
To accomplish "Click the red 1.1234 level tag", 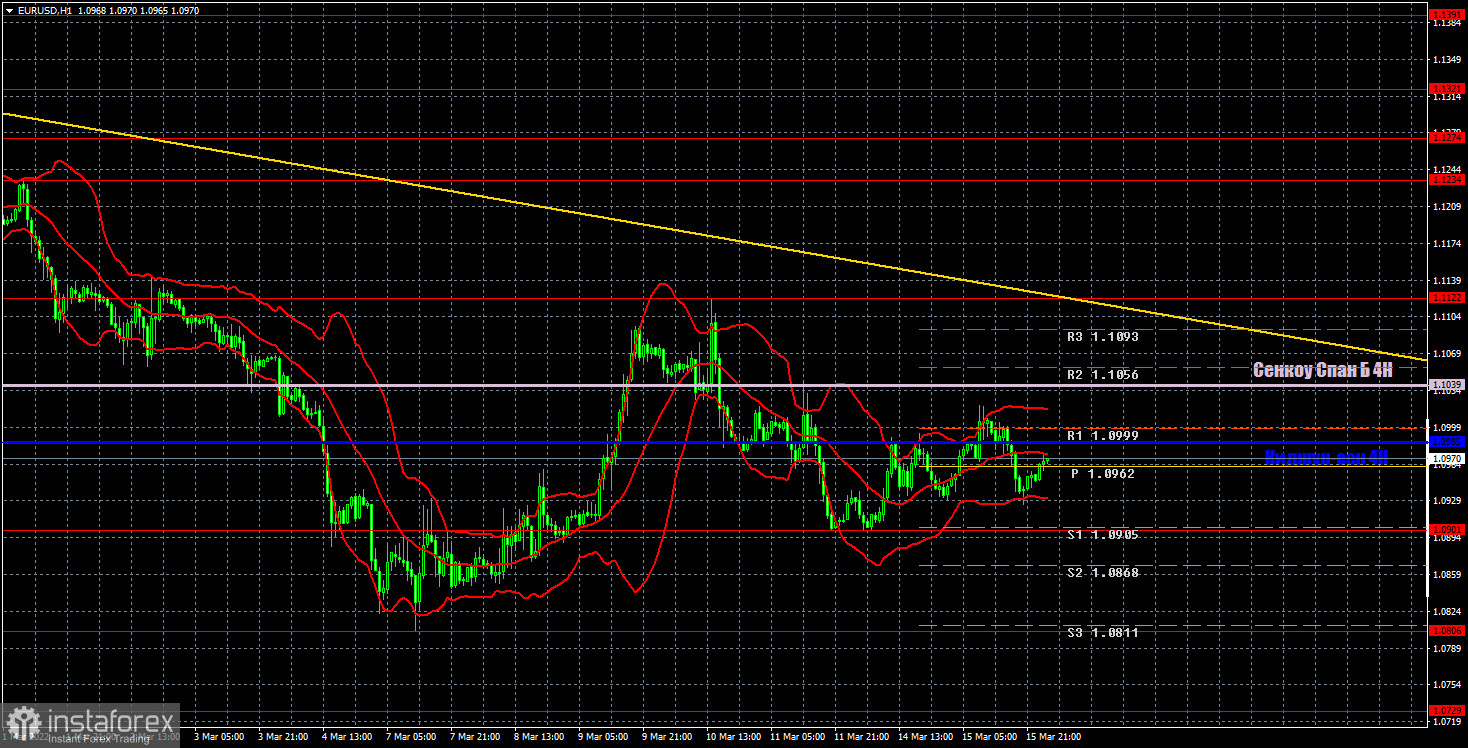I will [1448, 180].
